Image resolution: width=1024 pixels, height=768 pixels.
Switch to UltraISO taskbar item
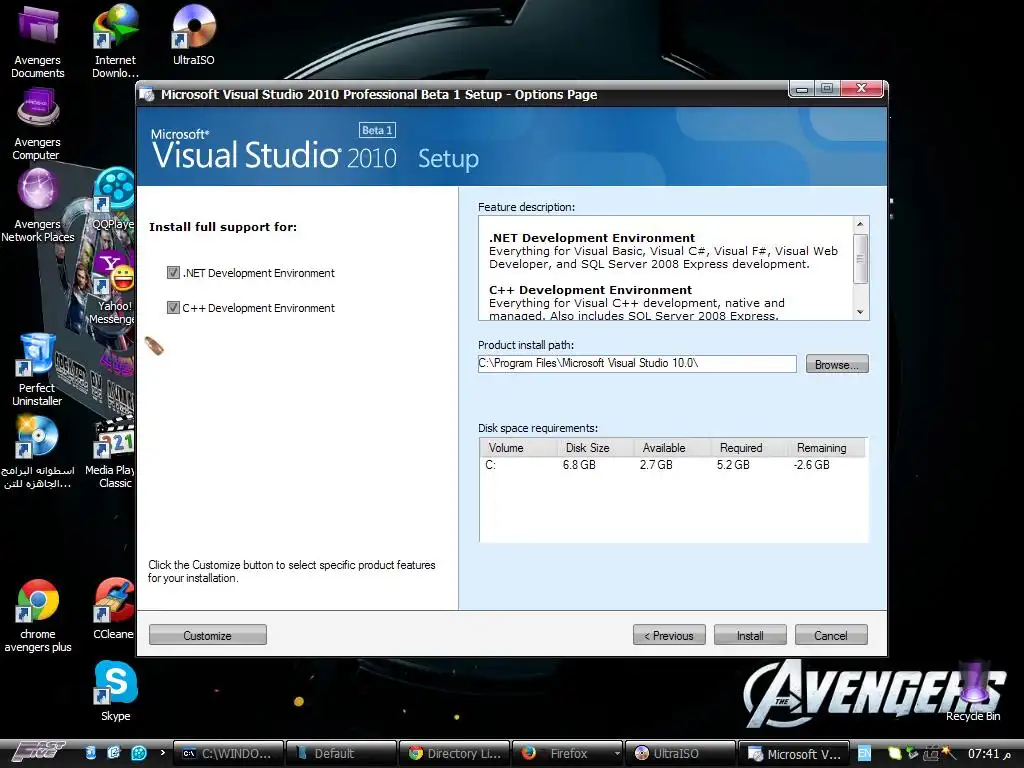[680, 754]
